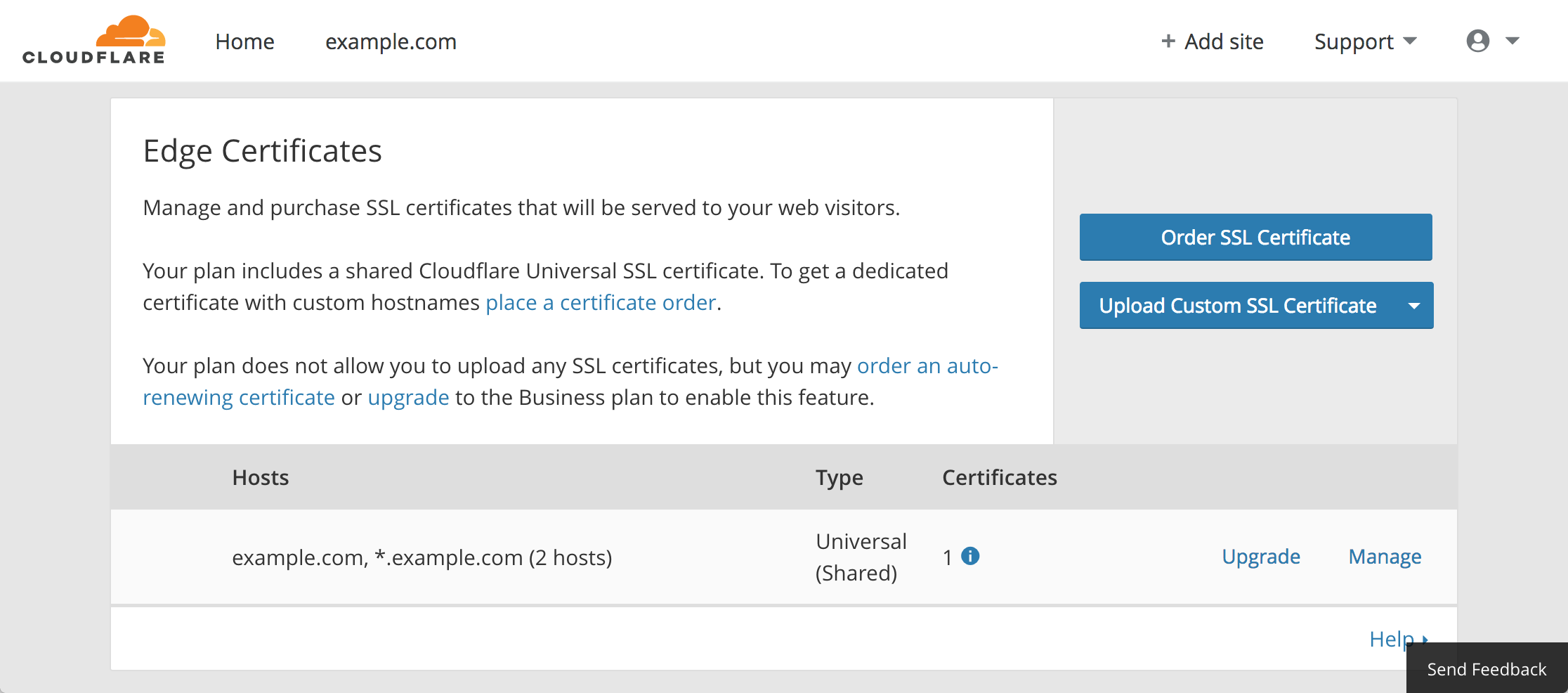This screenshot has width=1568, height=693.
Task: Click Add site in the header
Action: pos(1222,41)
